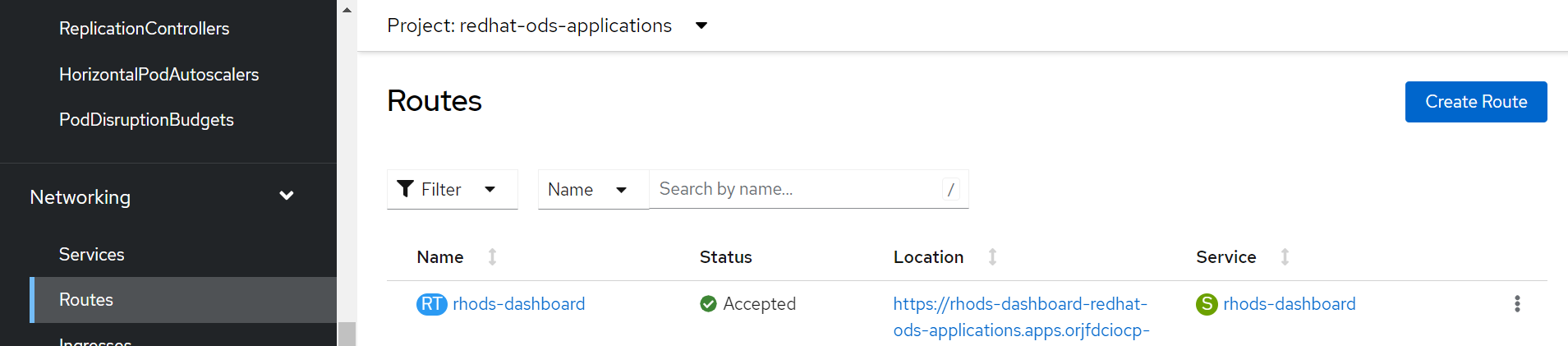1568x346 pixels.
Task: Open the Filter dropdown
Action: coord(490,189)
